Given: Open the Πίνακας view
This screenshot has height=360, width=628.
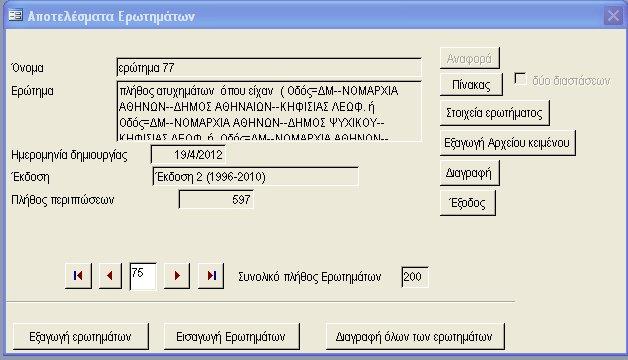Looking at the screenshot, I should [x=471, y=84].
